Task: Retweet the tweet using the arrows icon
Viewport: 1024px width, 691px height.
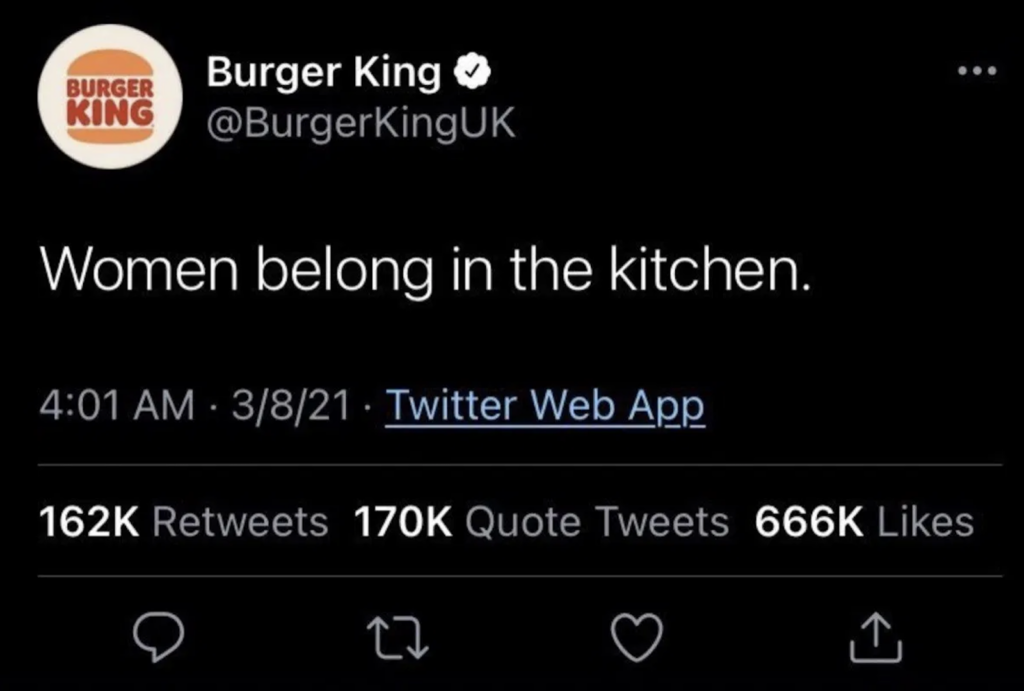Action: click(x=395, y=636)
